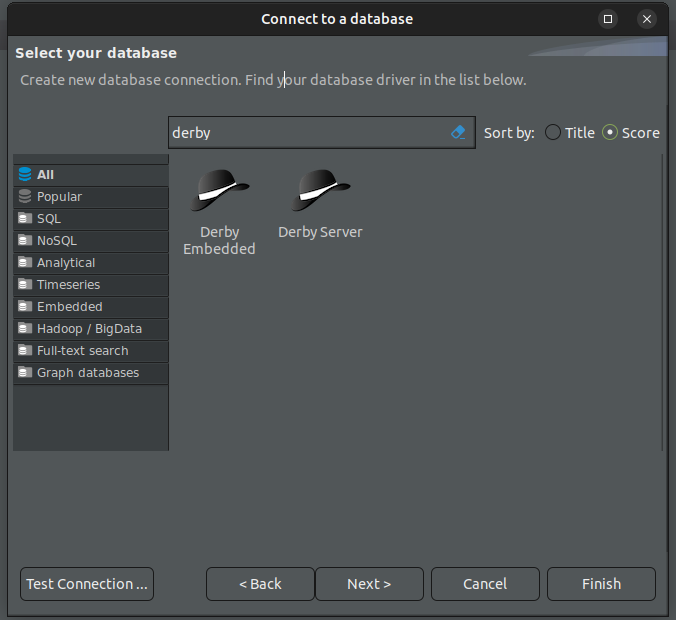
Task: Select the Derby Embedded driver icon
Action: 219,191
